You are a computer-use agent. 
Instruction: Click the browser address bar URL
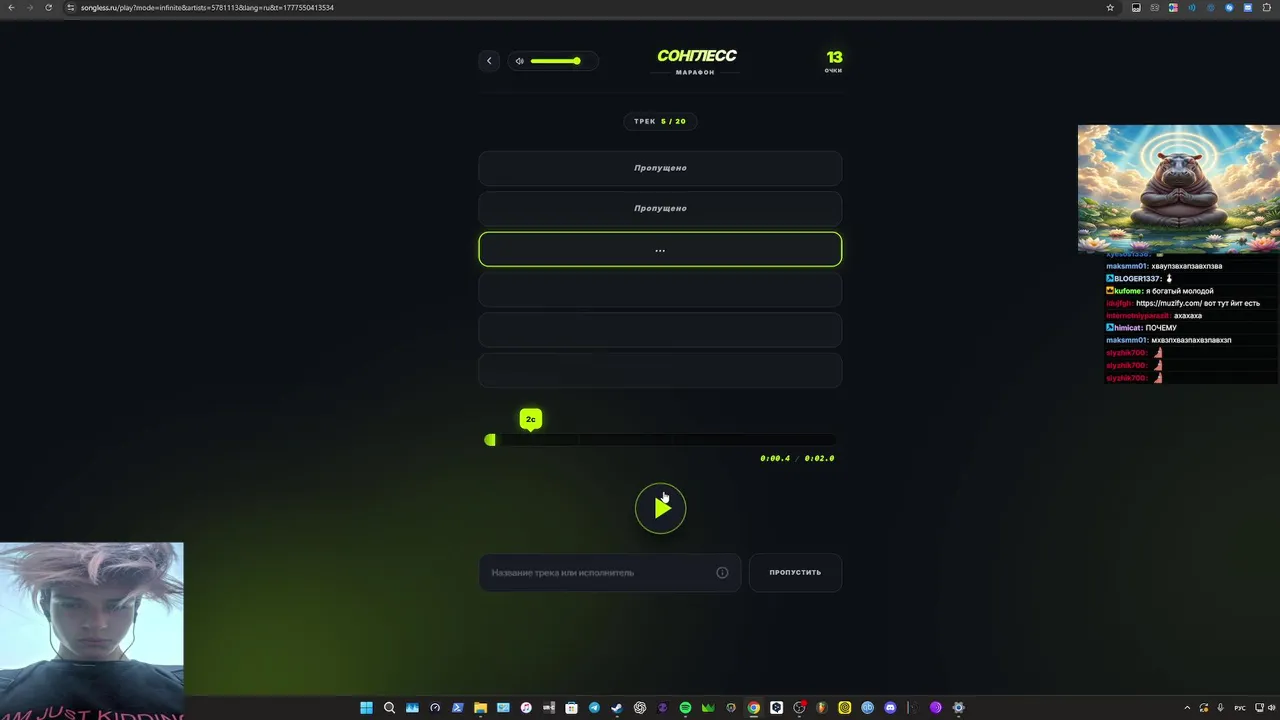coord(207,7)
